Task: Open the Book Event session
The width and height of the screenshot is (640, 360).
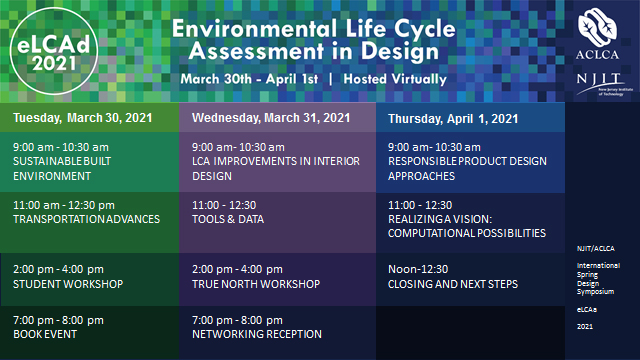Action: (x=89, y=332)
